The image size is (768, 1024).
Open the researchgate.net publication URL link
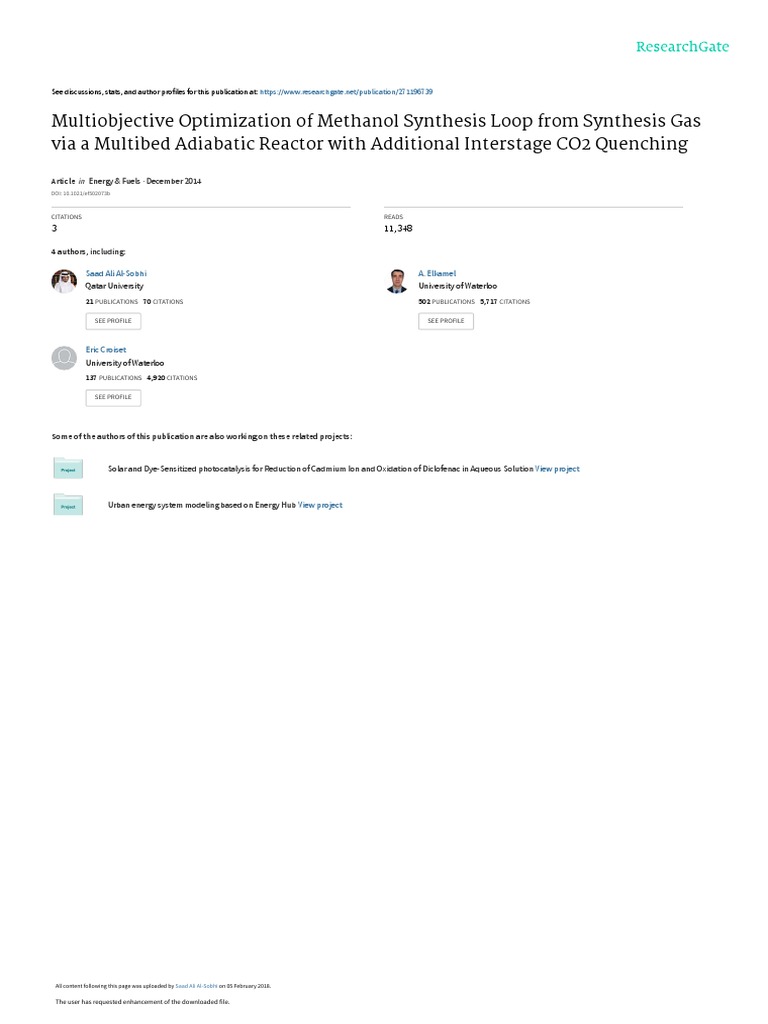tap(346, 91)
